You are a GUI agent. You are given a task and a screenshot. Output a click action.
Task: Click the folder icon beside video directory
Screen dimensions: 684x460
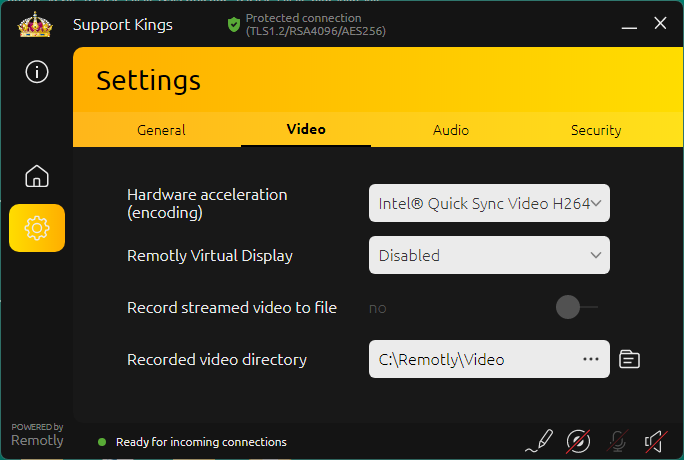pyautogui.click(x=629, y=359)
